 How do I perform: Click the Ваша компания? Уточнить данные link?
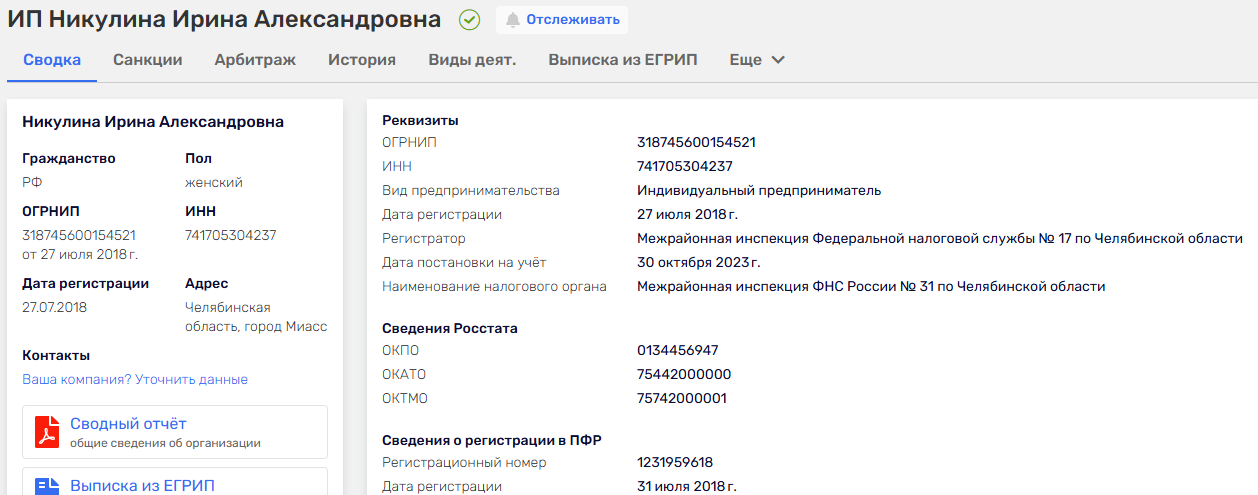point(135,380)
